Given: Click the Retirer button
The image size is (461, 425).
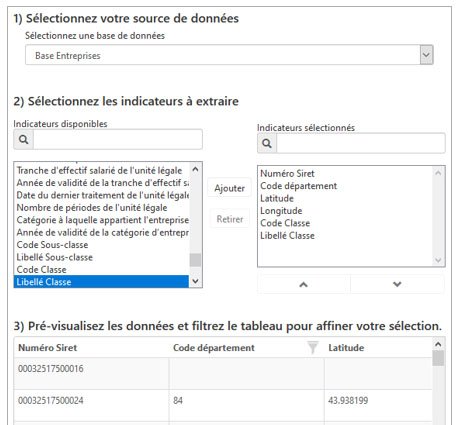Looking at the screenshot, I should pos(230,219).
